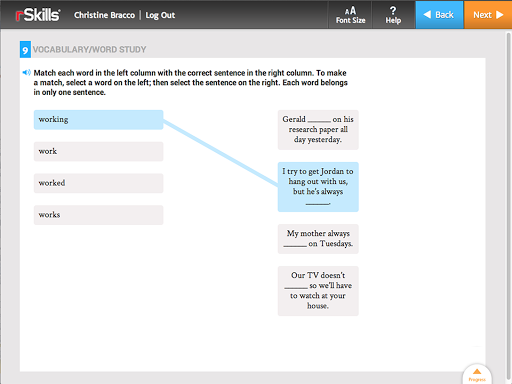Click the question number 9 badge
The width and height of the screenshot is (512, 384).
point(25,50)
